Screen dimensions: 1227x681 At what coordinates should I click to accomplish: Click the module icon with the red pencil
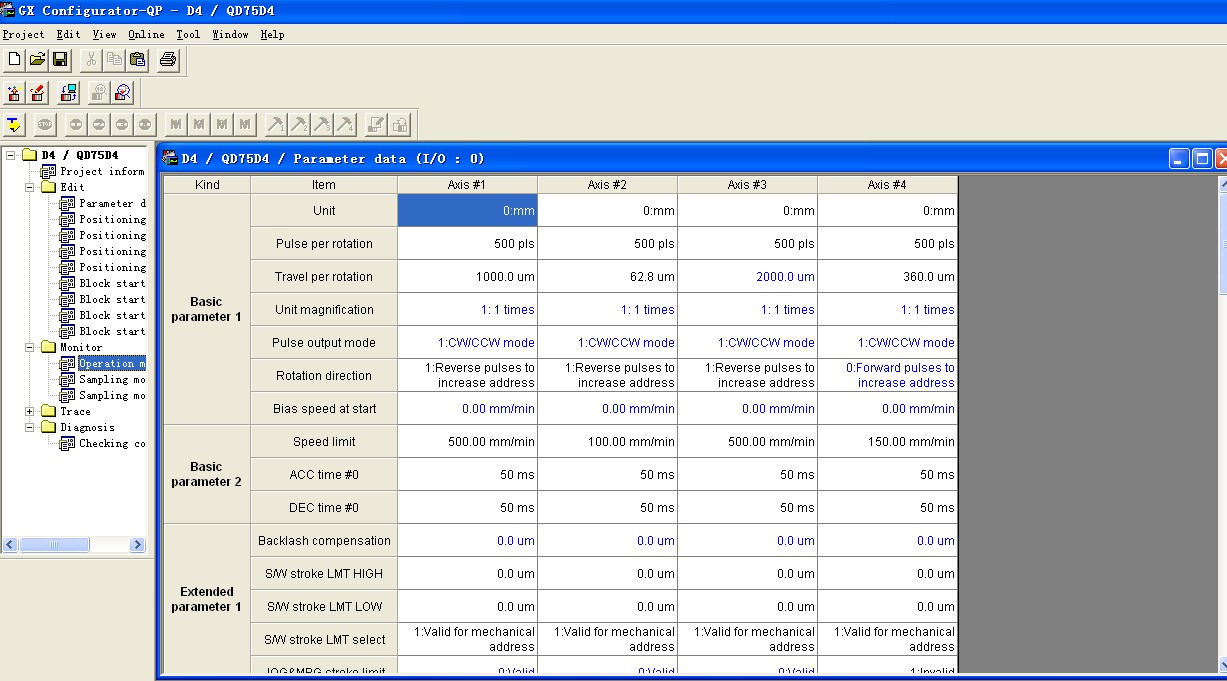37,93
